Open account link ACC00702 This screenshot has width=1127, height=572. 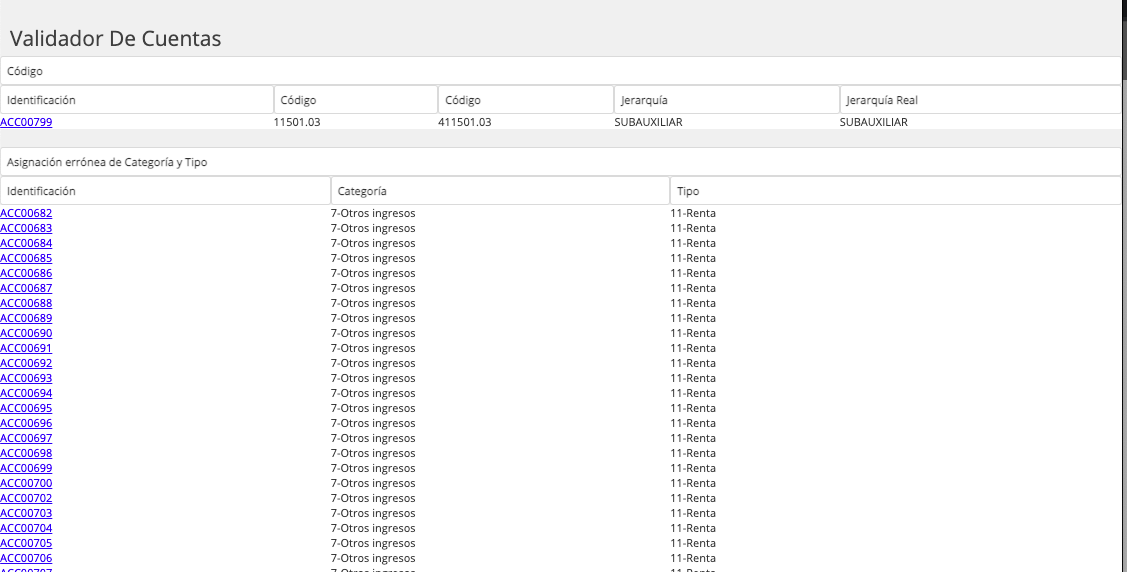(26, 499)
